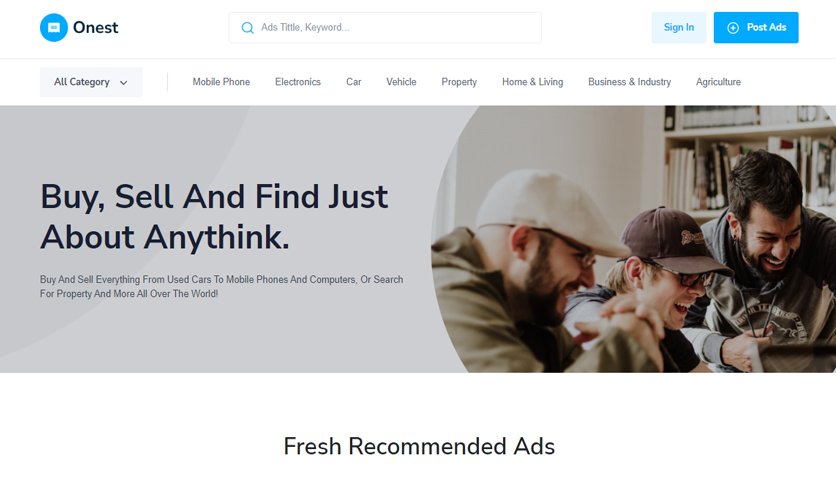This screenshot has height=484, width=836.
Task: Select the Home & Living category
Action: (533, 82)
